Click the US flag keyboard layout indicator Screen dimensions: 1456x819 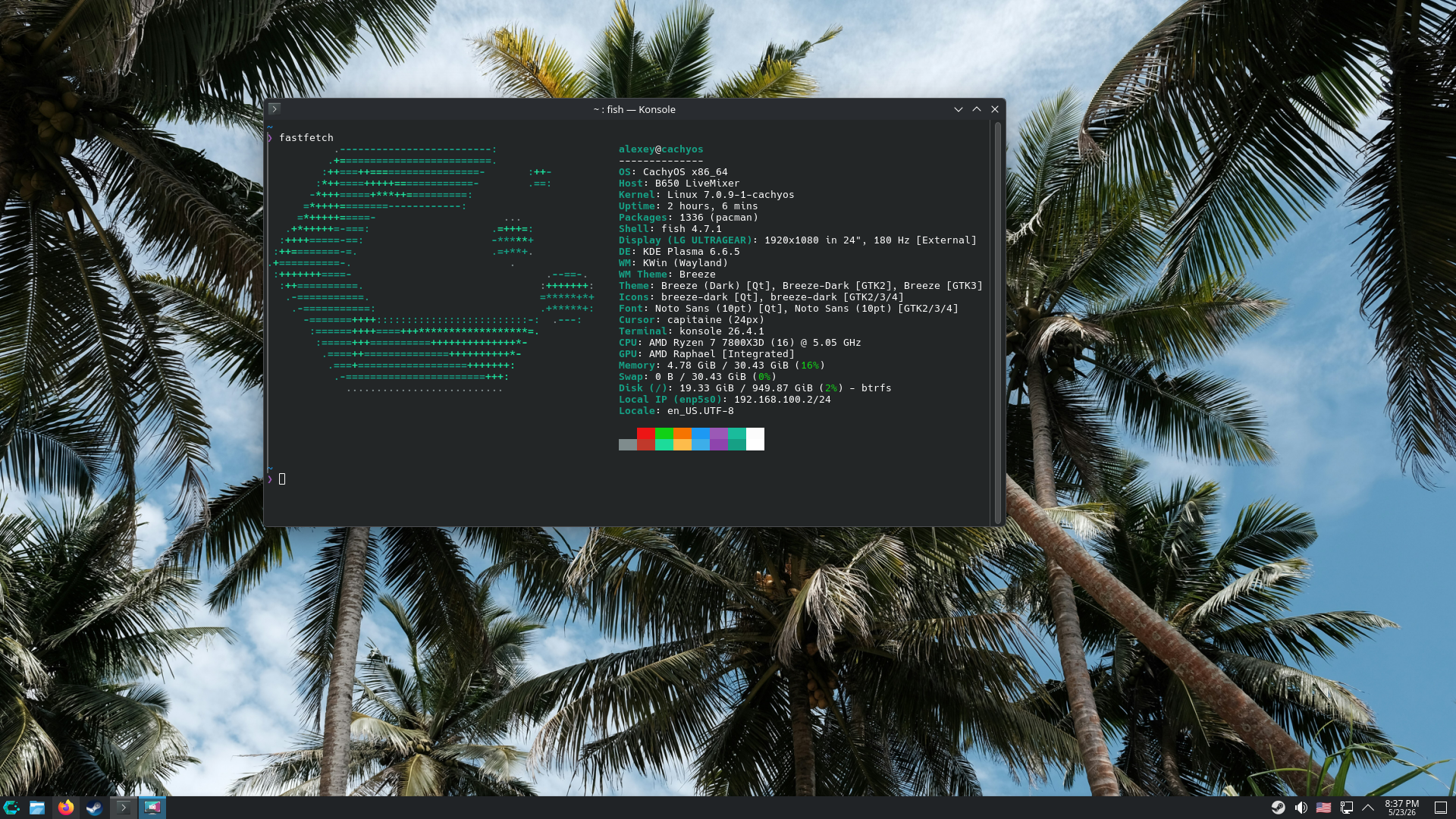tap(1323, 808)
